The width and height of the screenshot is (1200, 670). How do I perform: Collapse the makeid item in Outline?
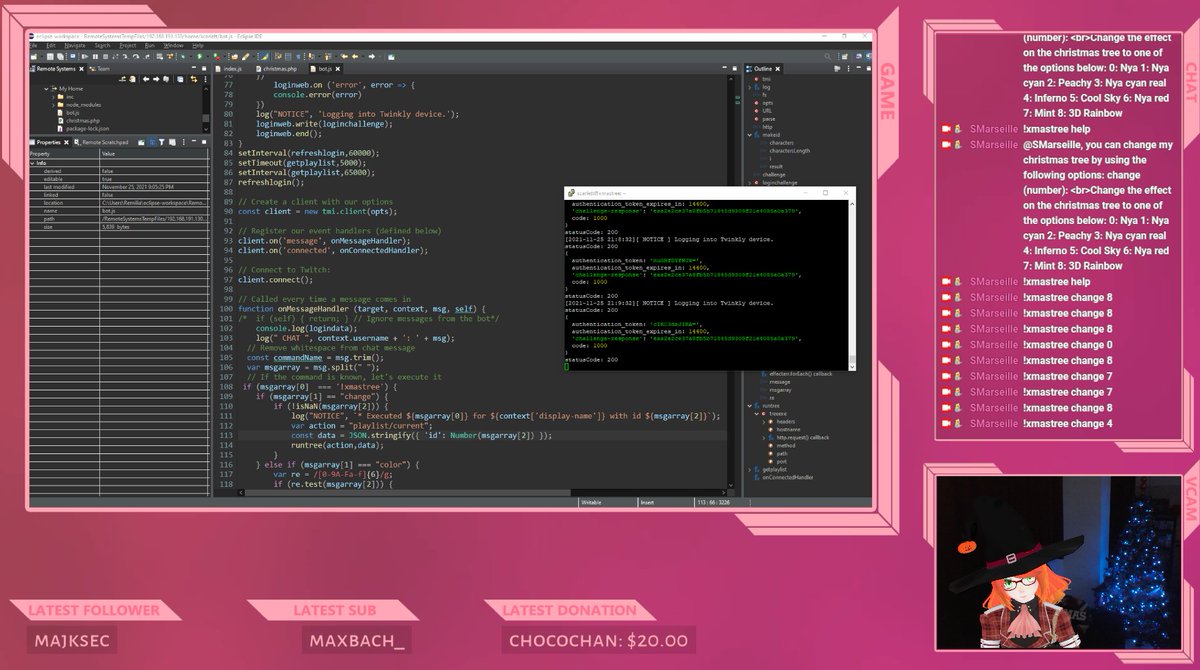coord(750,135)
